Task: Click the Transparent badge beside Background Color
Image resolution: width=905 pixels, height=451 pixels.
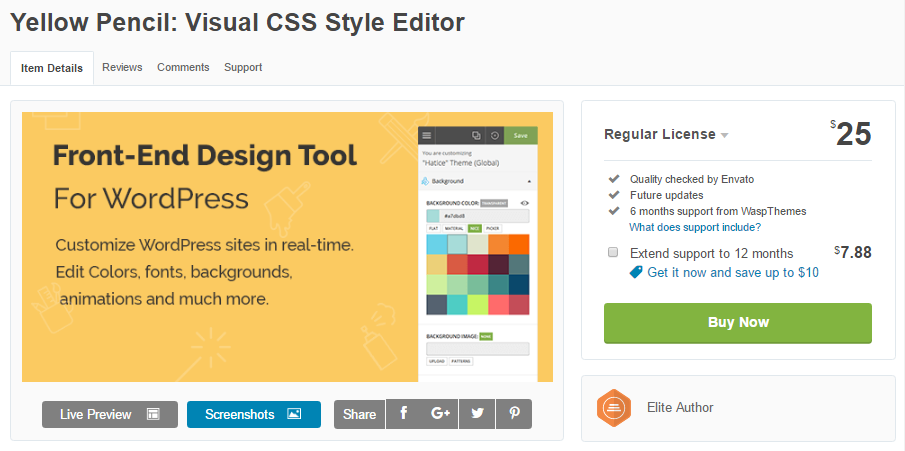Action: [x=494, y=203]
